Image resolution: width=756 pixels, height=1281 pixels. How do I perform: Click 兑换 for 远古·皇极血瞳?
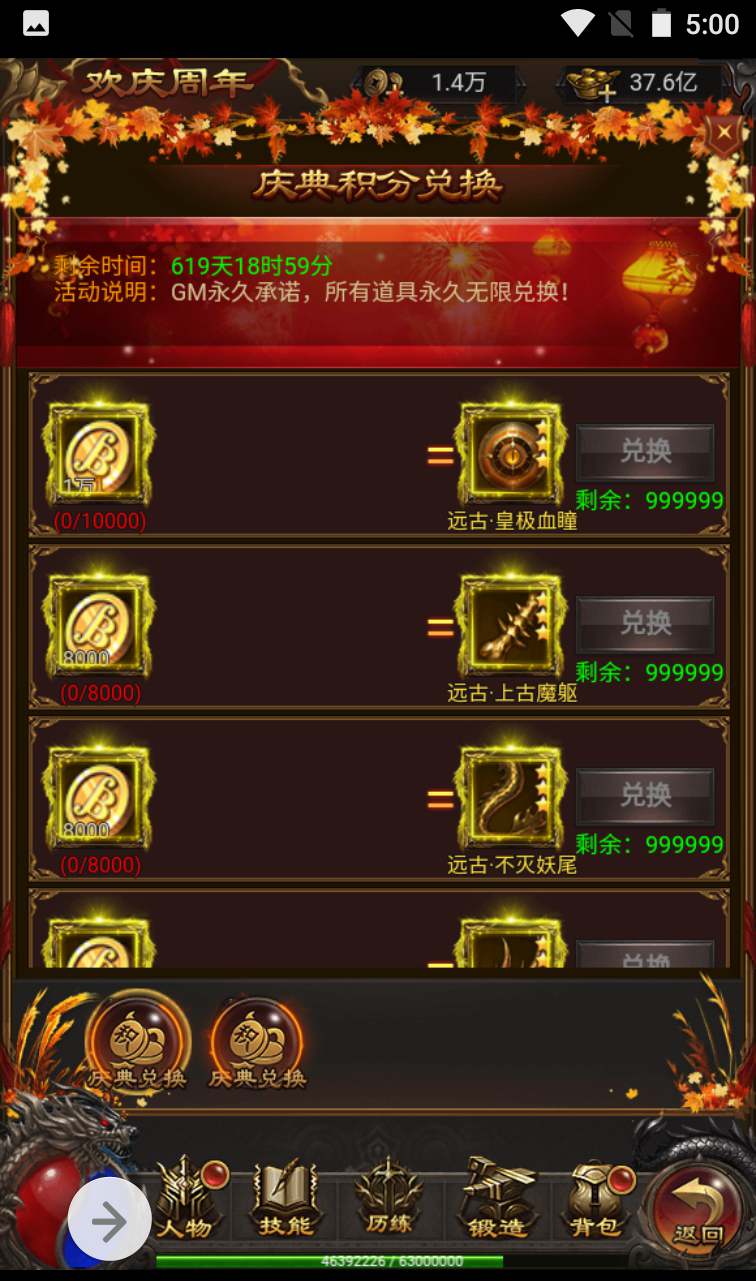click(645, 452)
